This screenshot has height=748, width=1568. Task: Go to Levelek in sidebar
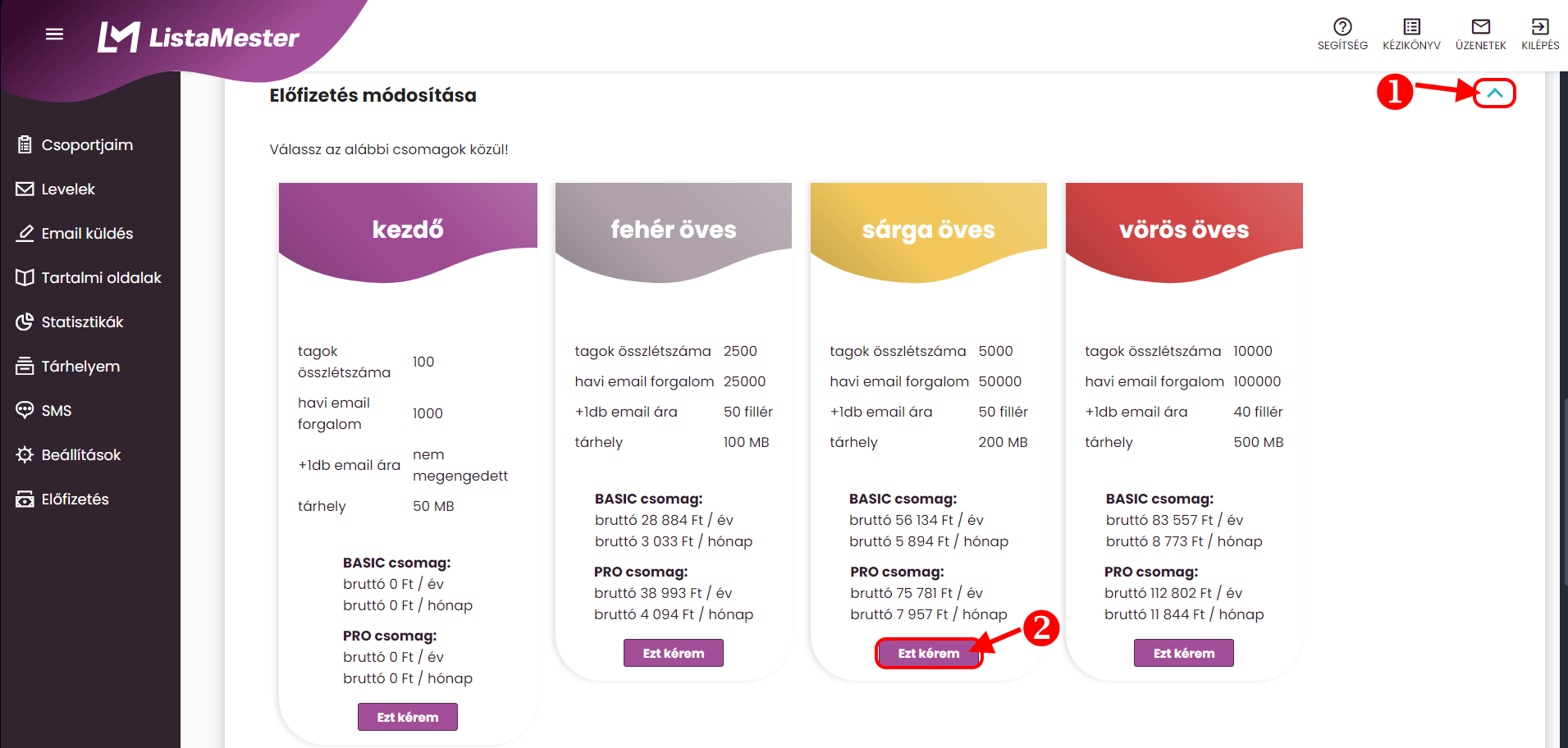[x=68, y=189]
